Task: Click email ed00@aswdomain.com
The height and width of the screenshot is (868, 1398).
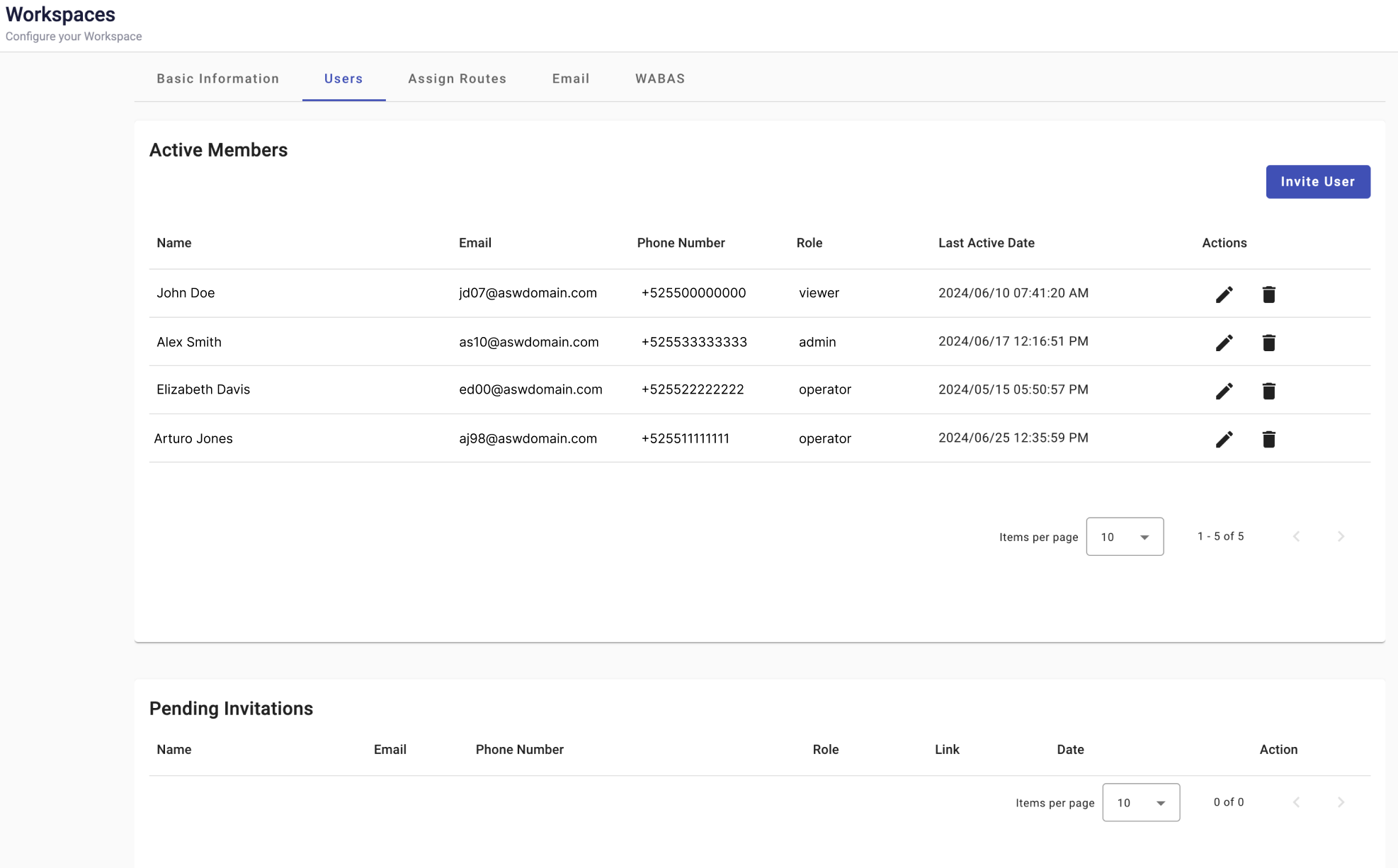Action: click(x=530, y=389)
